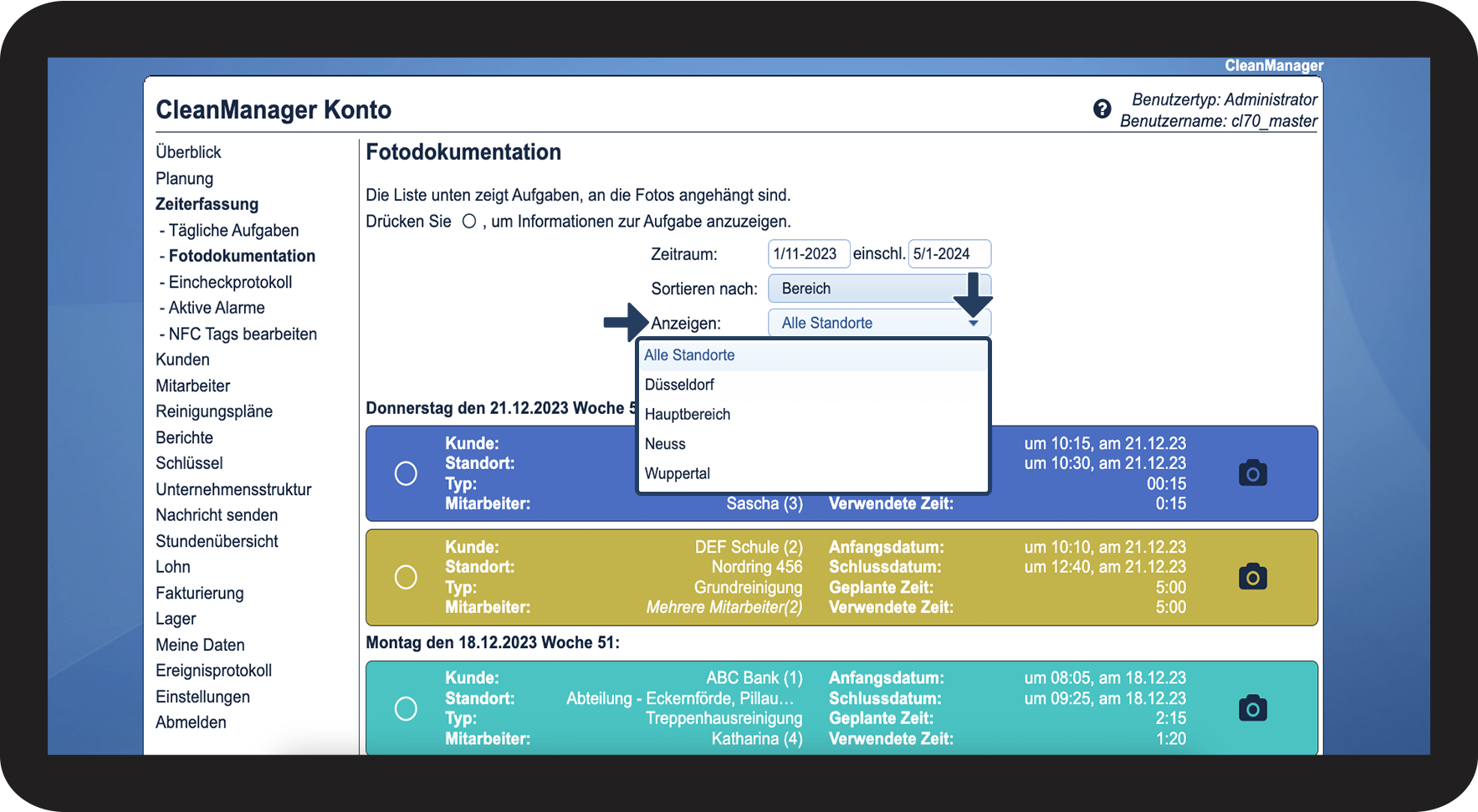Choose Hauptbereich in the dropdown list
This screenshot has width=1478, height=812.
(x=688, y=414)
